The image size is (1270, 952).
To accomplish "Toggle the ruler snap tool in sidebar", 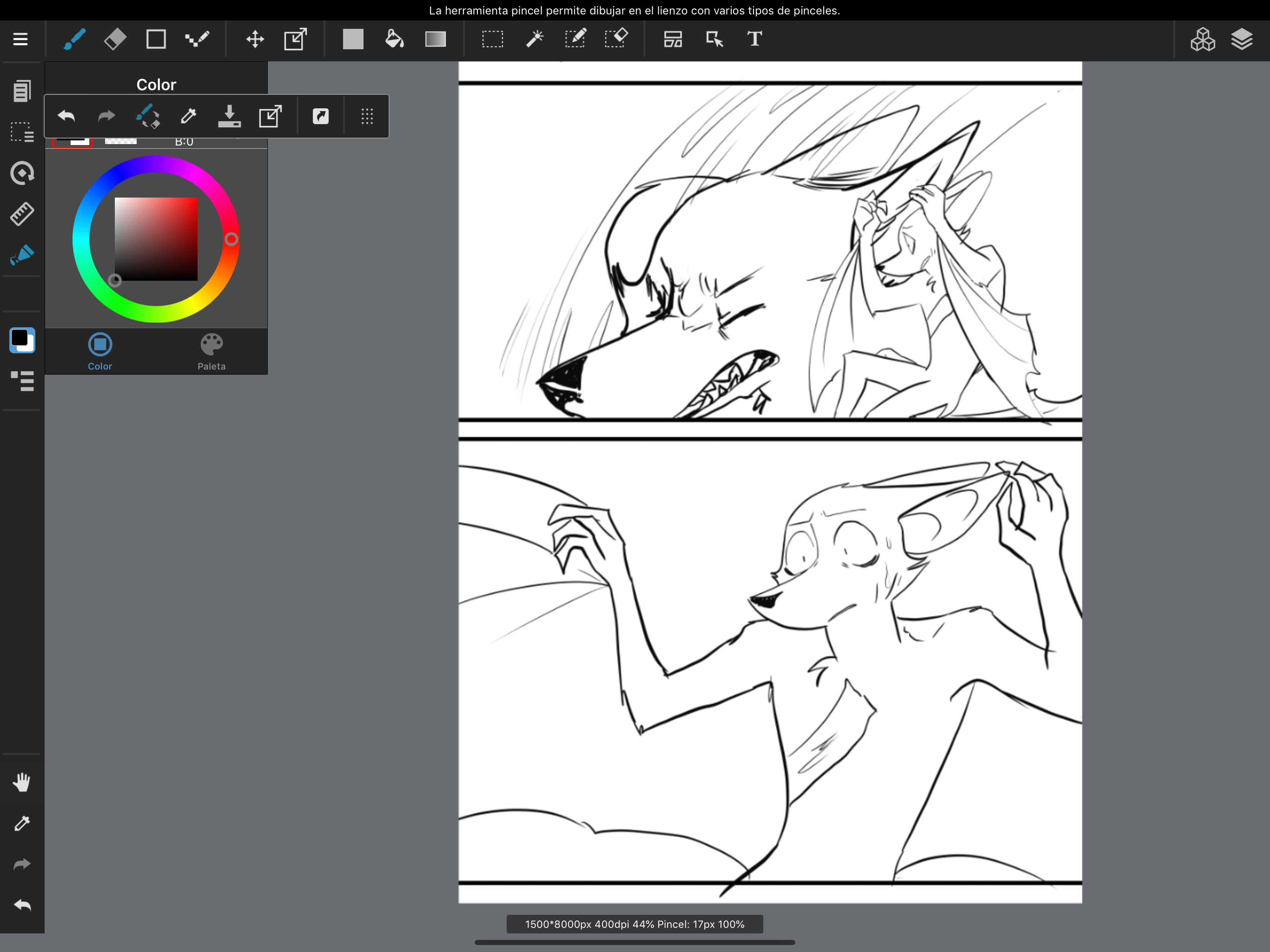I will click(22, 214).
